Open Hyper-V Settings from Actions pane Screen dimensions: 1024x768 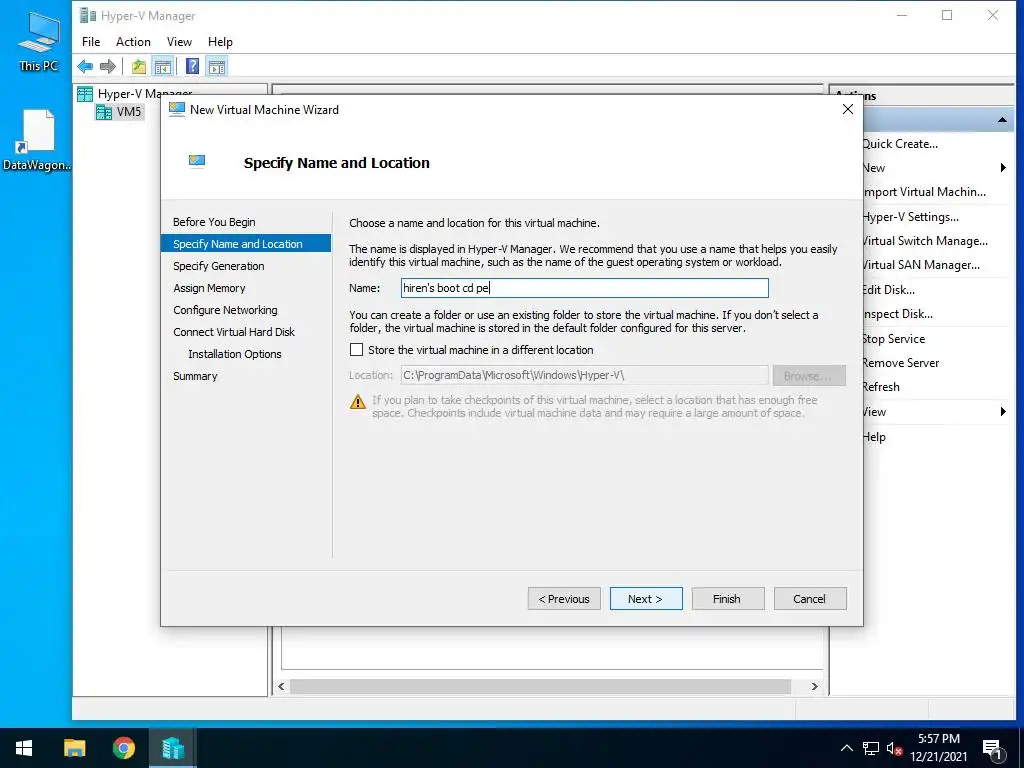(910, 217)
